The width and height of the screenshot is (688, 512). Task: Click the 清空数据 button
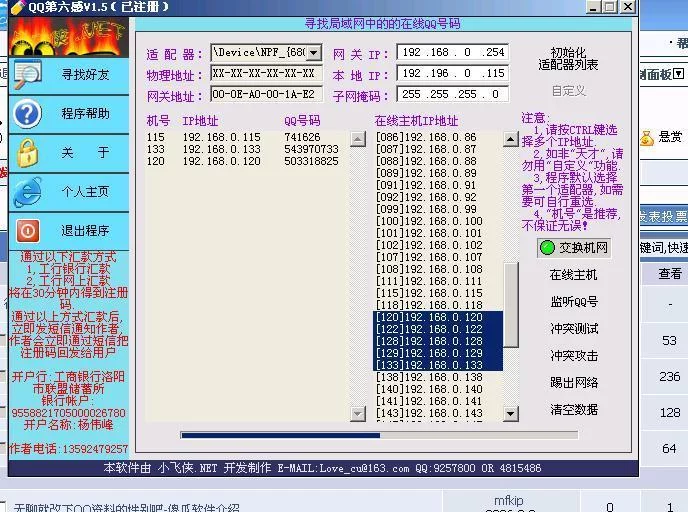[x=573, y=410]
